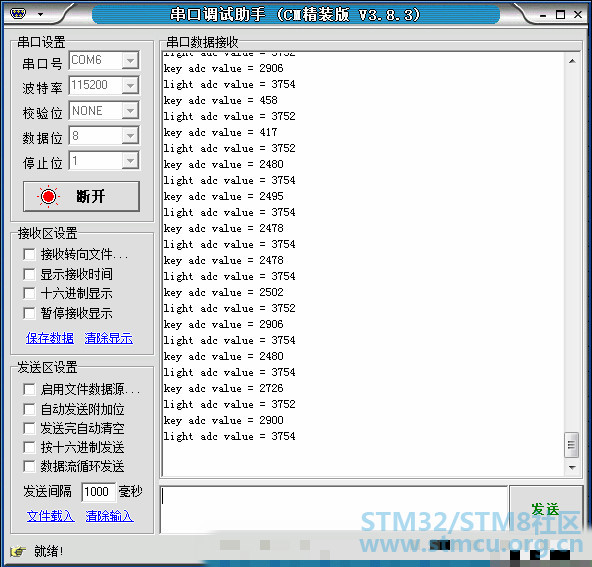Enable 显示接收时间 checkbox
Screen dimensions: 592x567
pyautogui.click(x=29, y=274)
